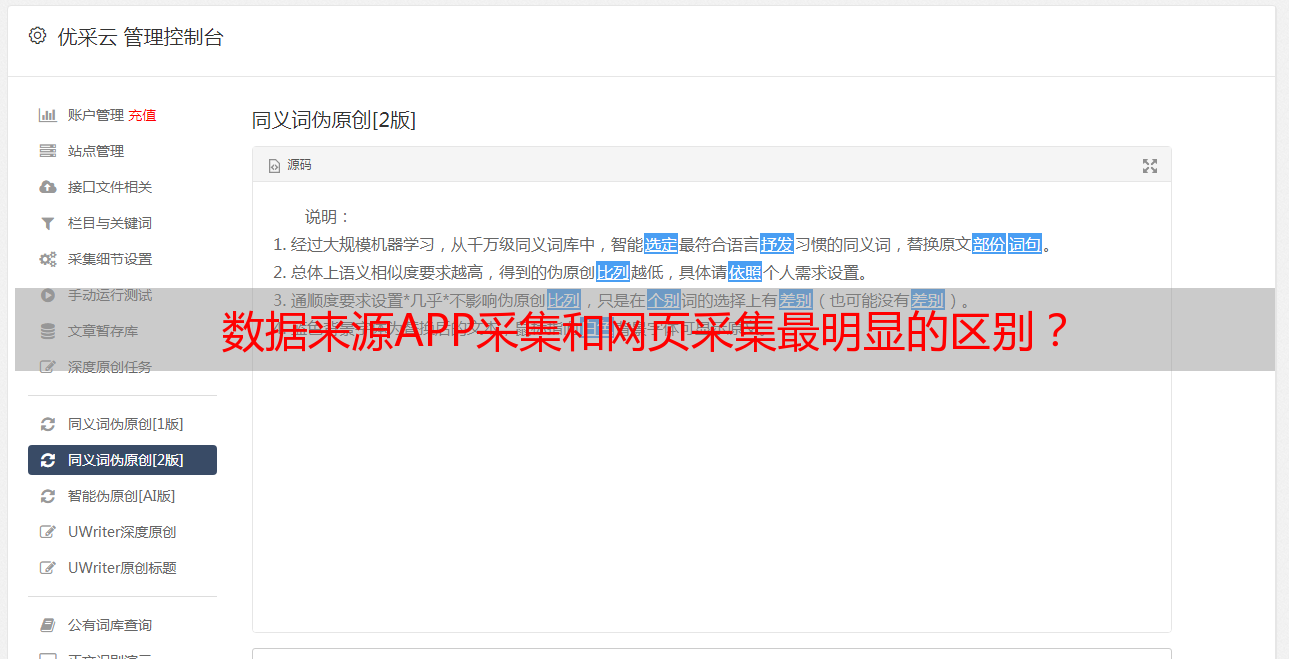Click refresh icon next to 同义词伪原创[2版]
This screenshot has width=1289, height=659.
47,460
